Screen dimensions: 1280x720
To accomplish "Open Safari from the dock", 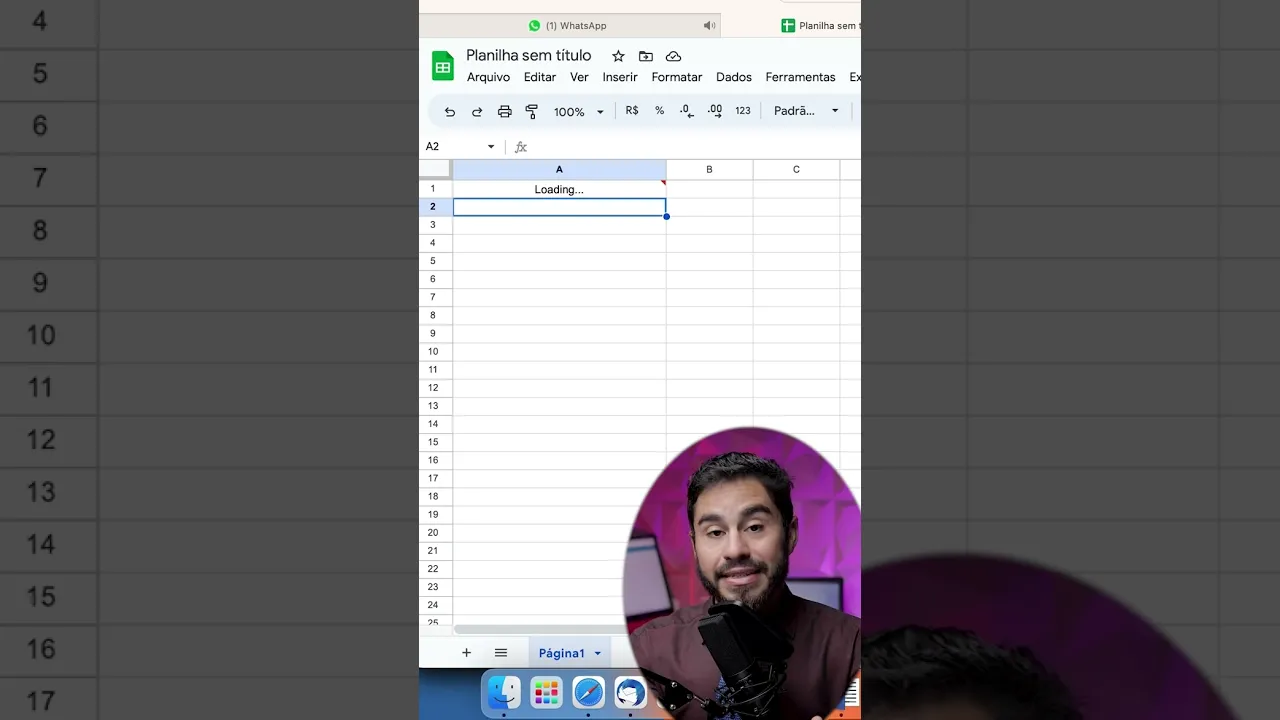I will [x=589, y=692].
